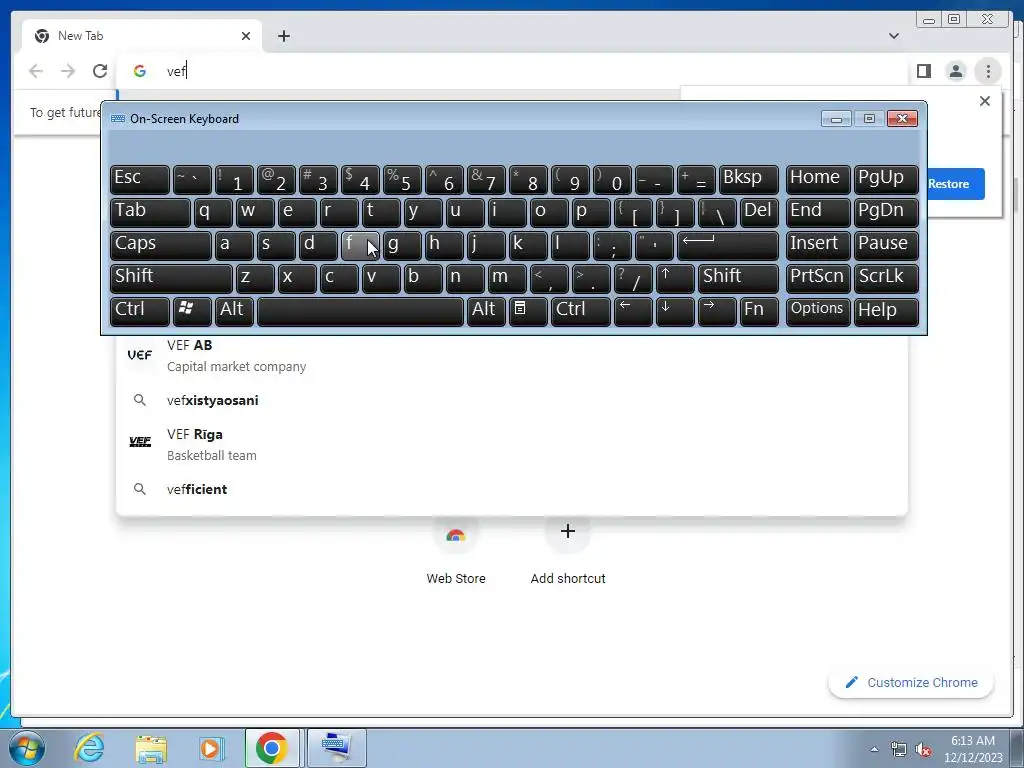Tap the Enter arrow key

pos(728,246)
